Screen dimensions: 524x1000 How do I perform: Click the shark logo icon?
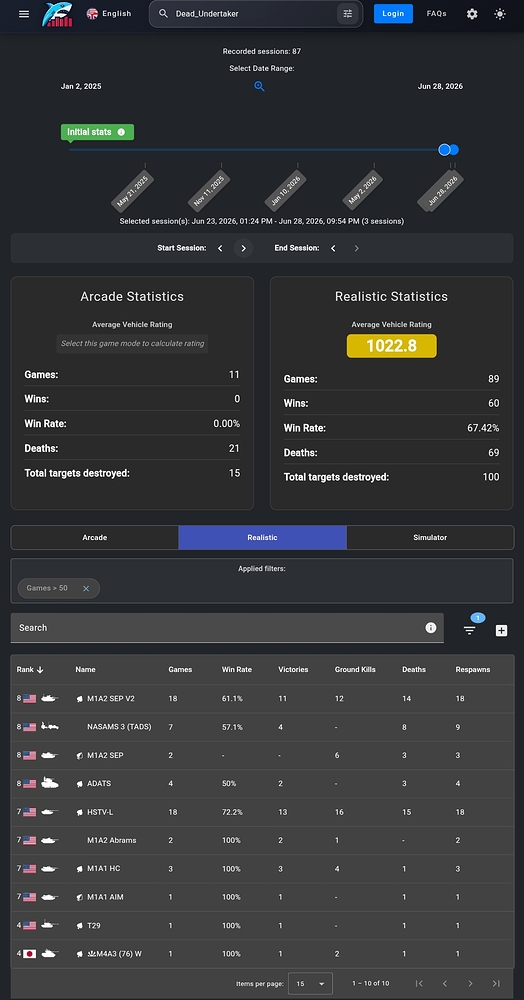[x=57, y=14]
